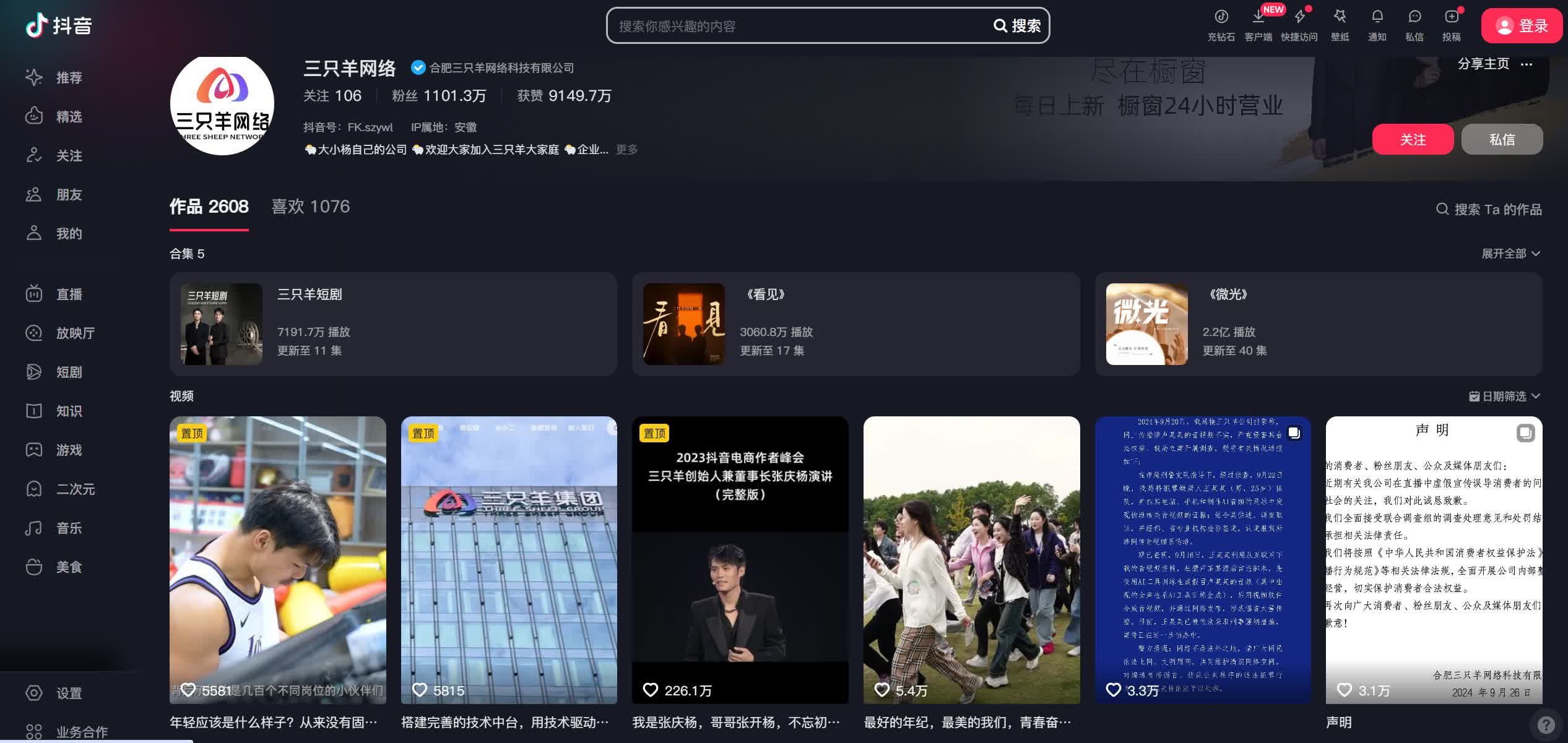Image resolution: width=1568 pixels, height=743 pixels.
Task: Open the 三只羊网络 profile avatar
Action: click(x=222, y=105)
